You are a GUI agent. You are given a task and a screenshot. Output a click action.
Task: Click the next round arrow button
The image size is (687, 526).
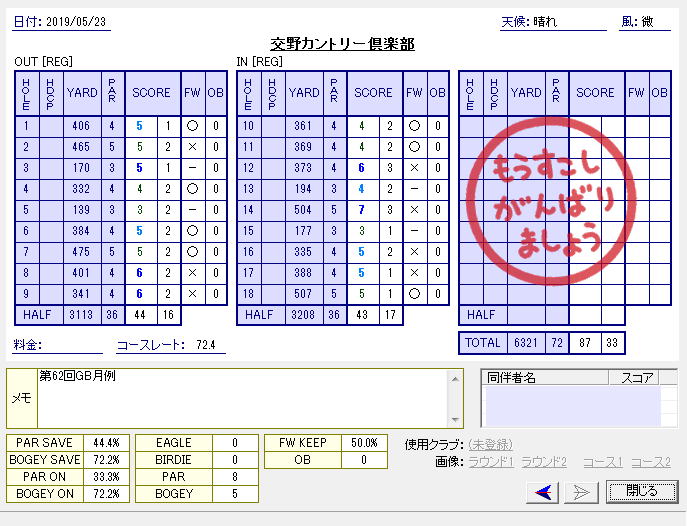584,491
